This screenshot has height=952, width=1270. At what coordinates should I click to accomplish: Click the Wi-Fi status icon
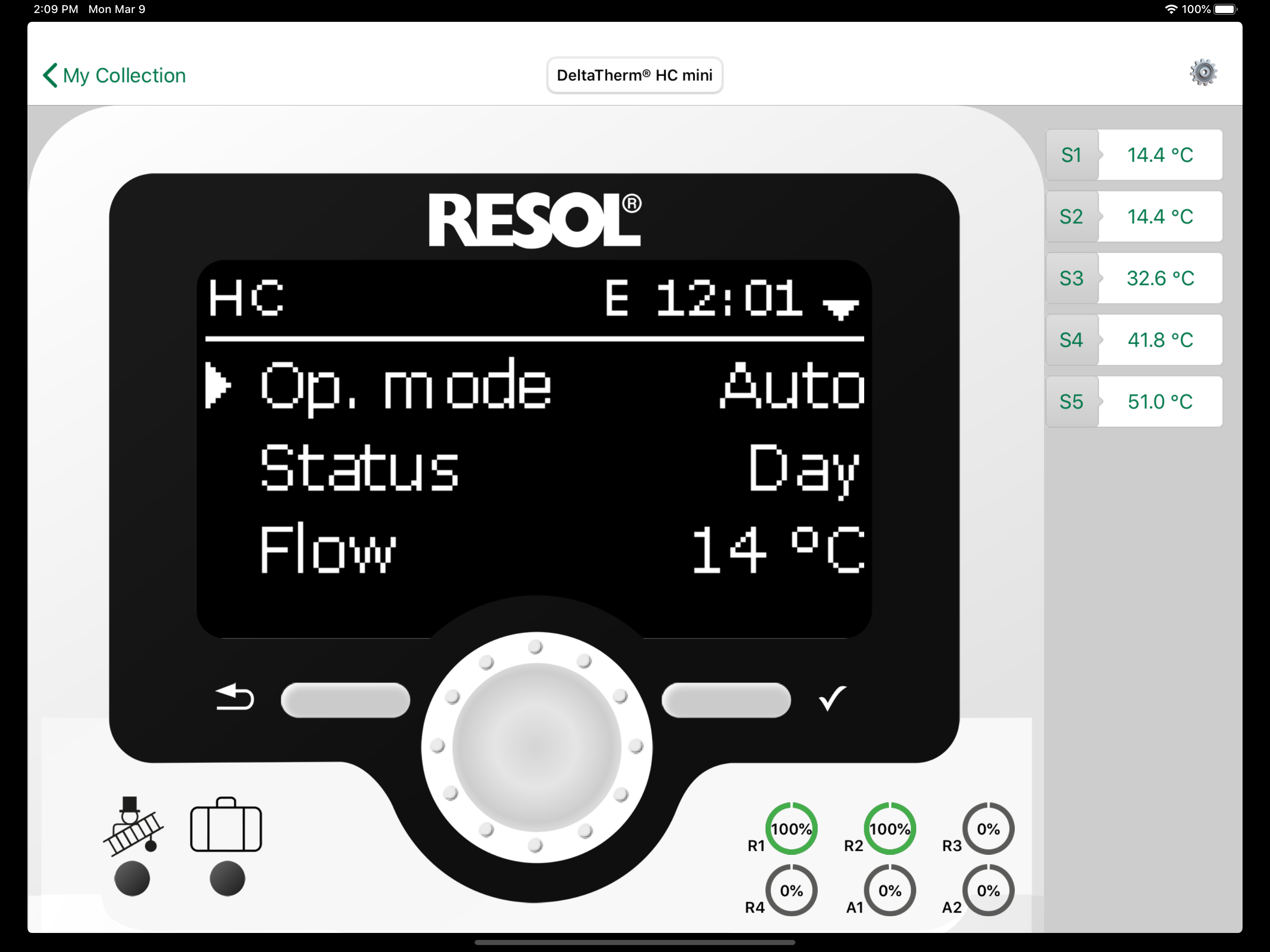pos(1171,9)
